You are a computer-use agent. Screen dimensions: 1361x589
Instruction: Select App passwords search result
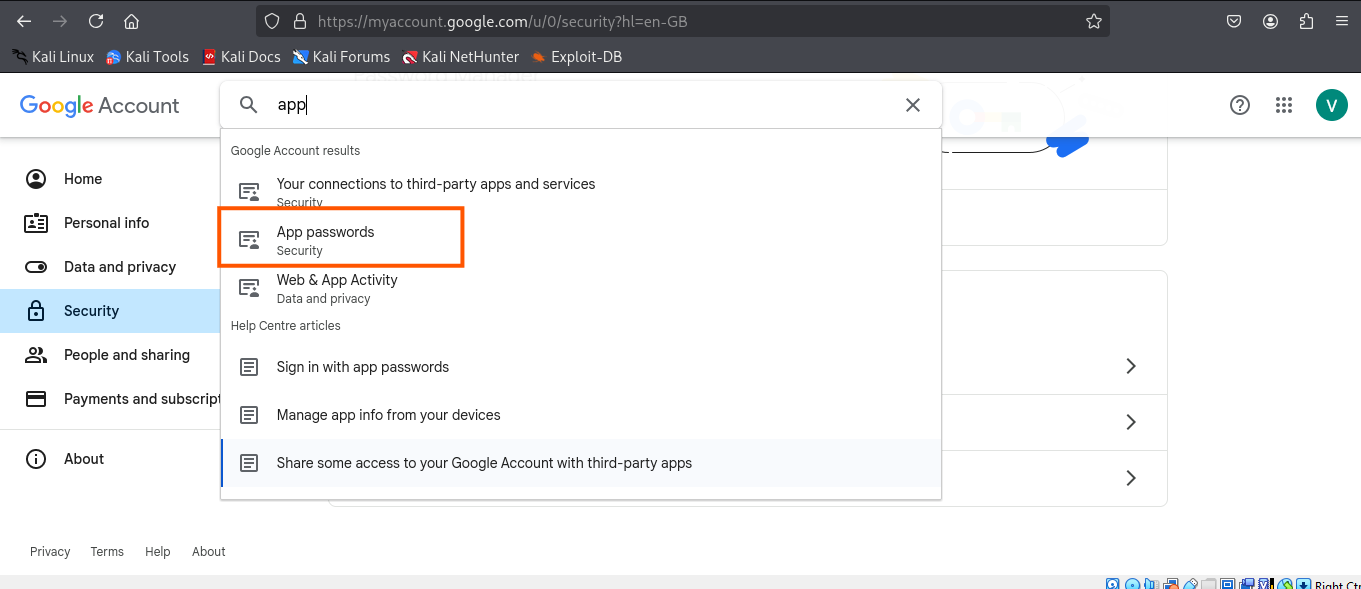pyautogui.click(x=581, y=240)
